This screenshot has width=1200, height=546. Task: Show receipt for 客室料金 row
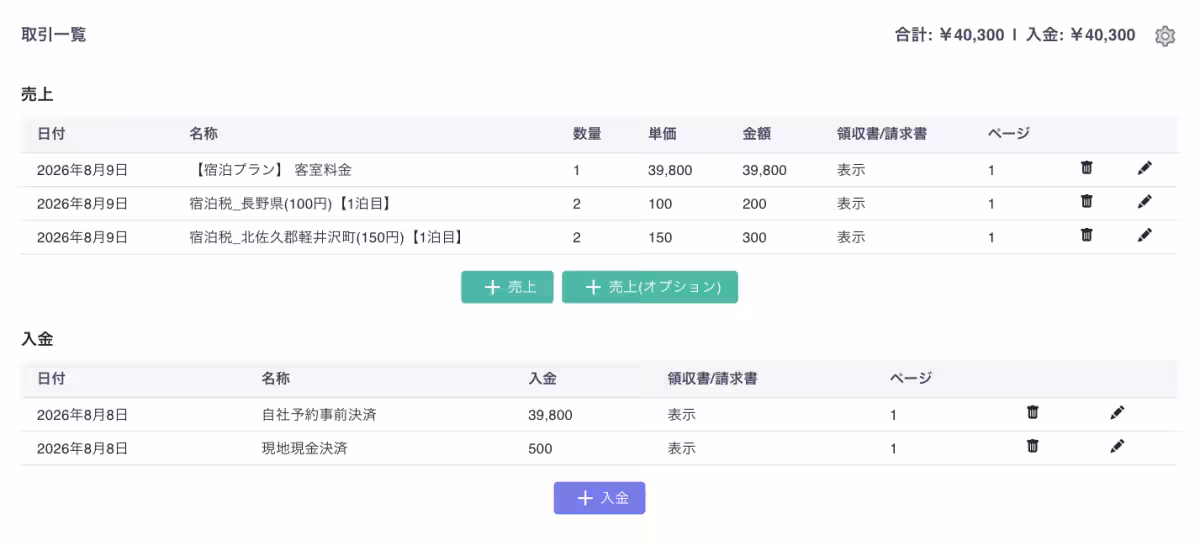pos(851,170)
